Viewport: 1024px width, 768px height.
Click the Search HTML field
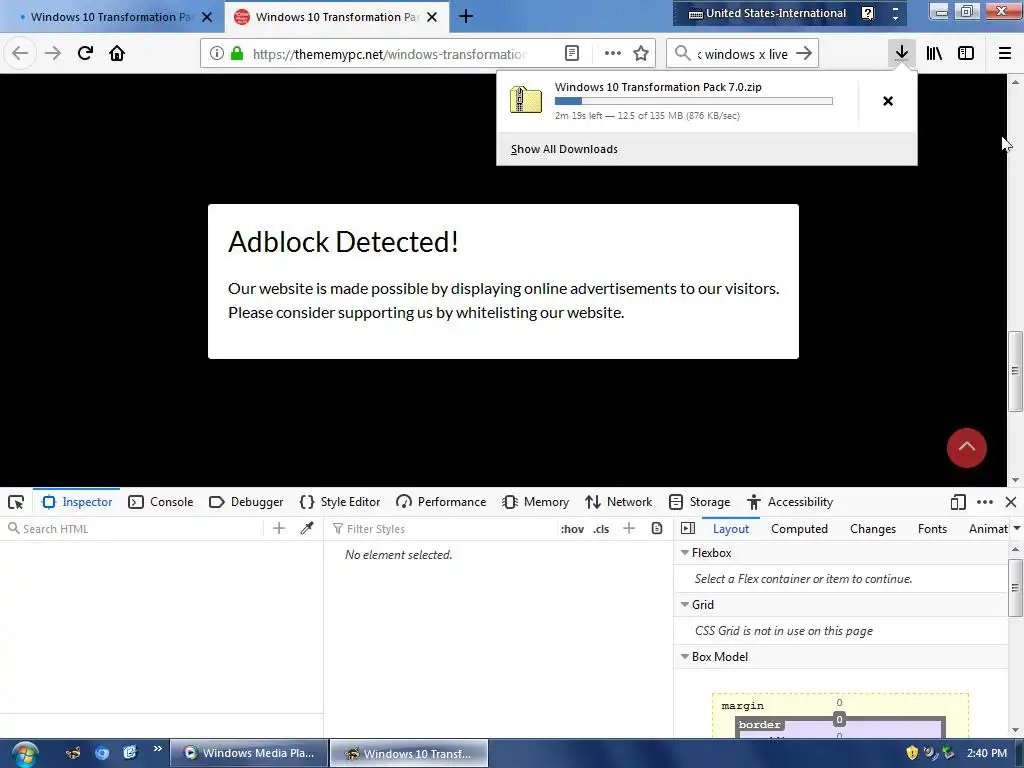click(x=134, y=529)
